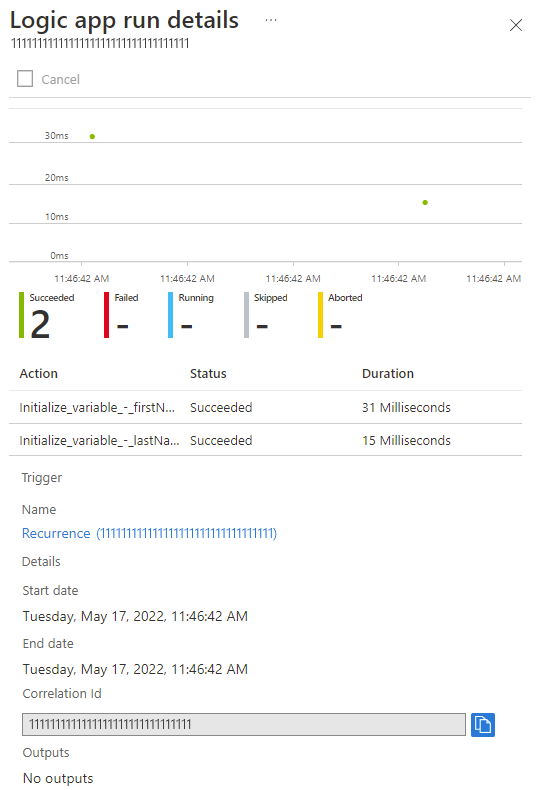Screen dimensions: 550x790
Task: Click the No outputs text
Action: 58,778
